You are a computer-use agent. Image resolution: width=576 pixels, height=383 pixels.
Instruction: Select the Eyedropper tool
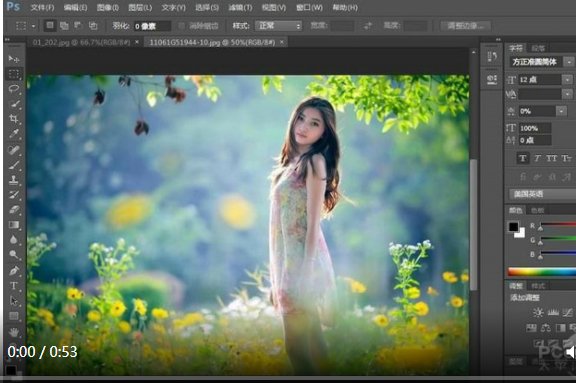[x=14, y=134]
